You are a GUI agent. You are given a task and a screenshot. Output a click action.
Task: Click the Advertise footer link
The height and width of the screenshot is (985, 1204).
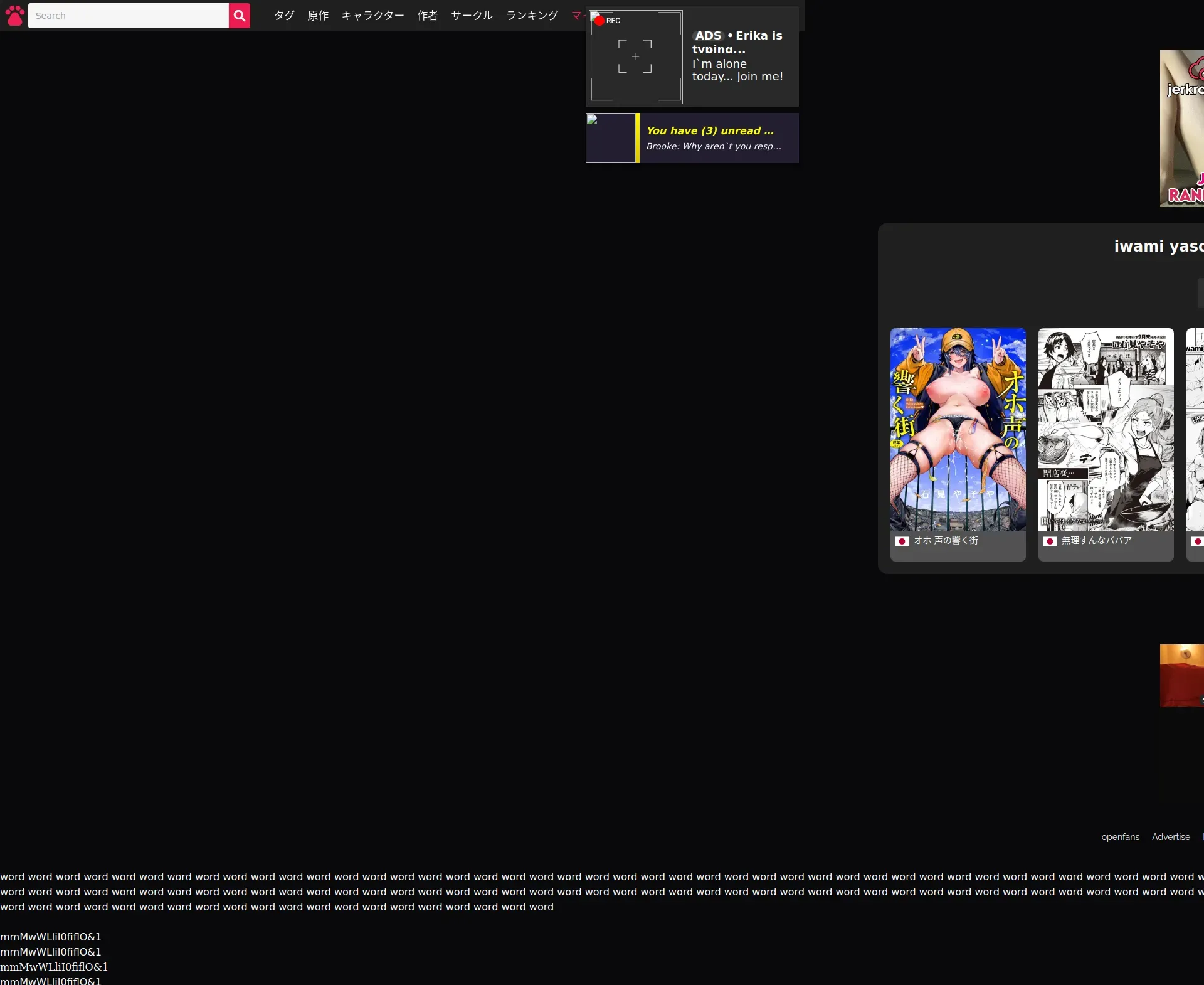point(1171,837)
